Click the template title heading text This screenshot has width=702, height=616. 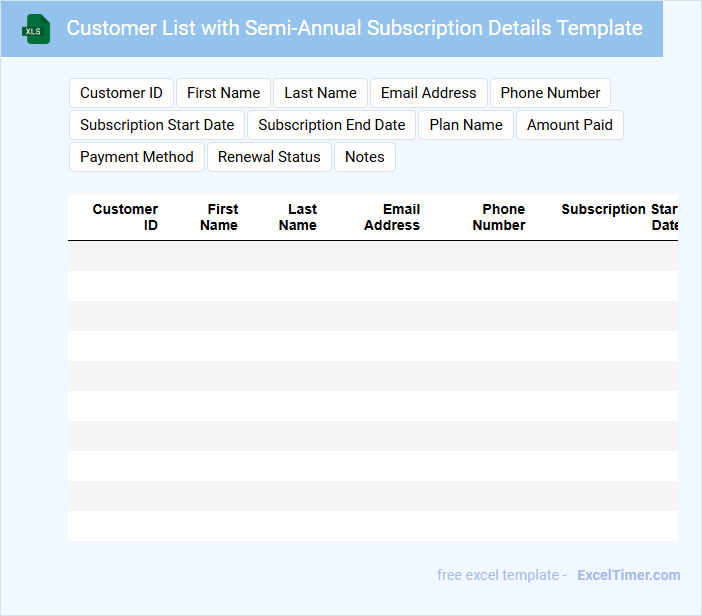point(354,28)
